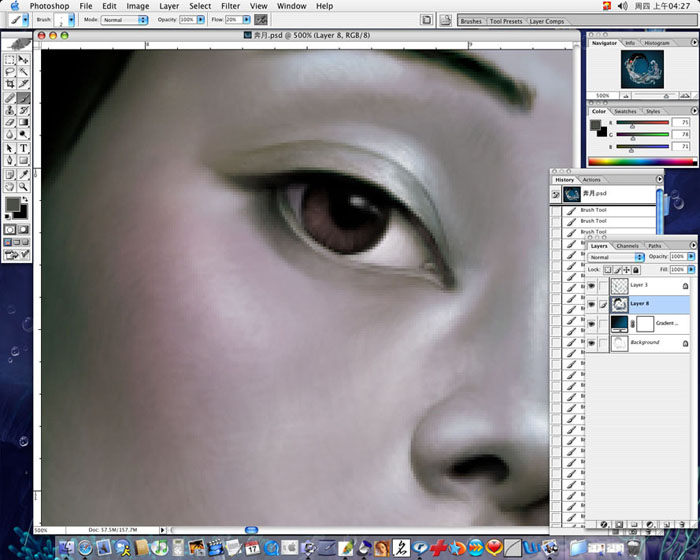Click the foreground color swatch in toolbox
The width and height of the screenshot is (700, 560).
click(x=12, y=205)
